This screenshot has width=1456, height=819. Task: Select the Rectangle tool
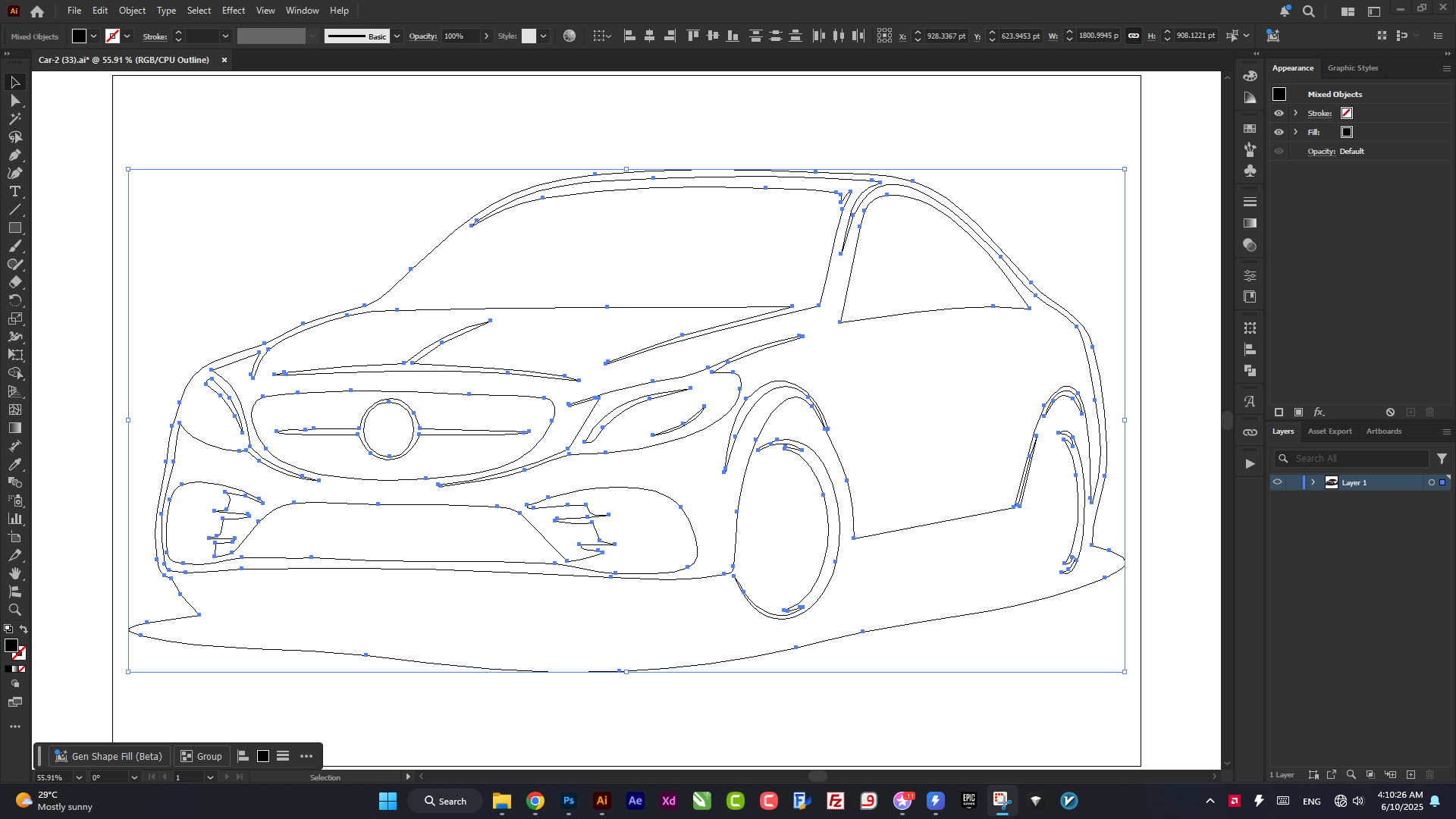coord(14,227)
